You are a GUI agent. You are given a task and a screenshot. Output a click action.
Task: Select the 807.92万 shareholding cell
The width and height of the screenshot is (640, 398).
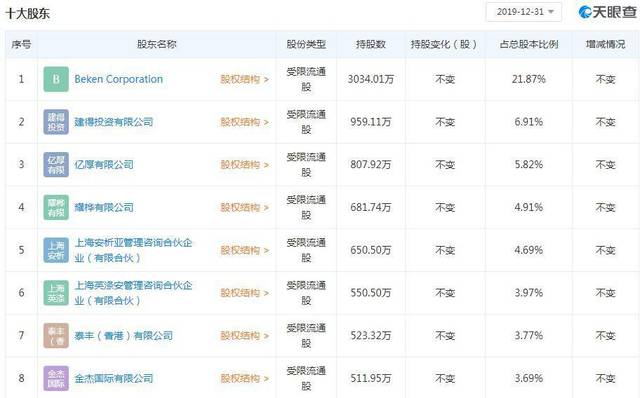(371, 165)
